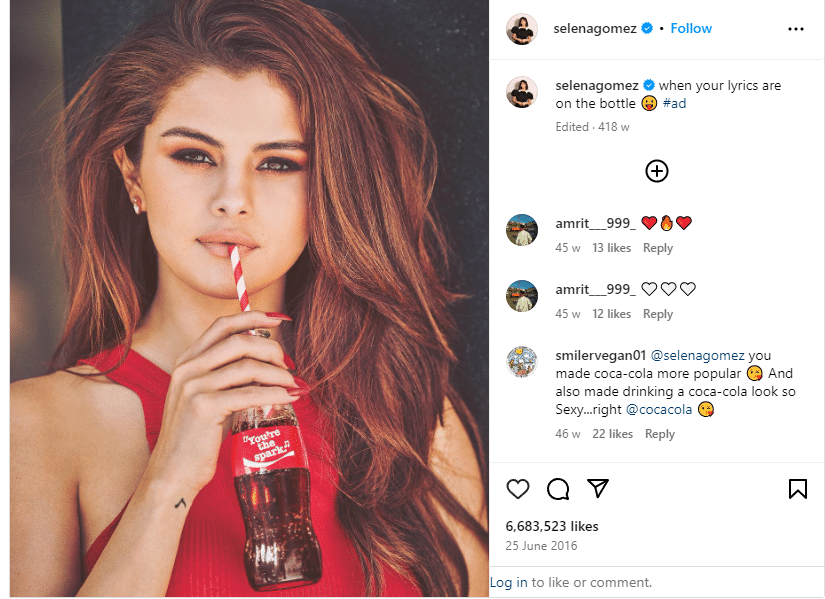Show the 22 likes on the smilervegan01 comment
This screenshot has width=825, height=599.
coord(612,434)
